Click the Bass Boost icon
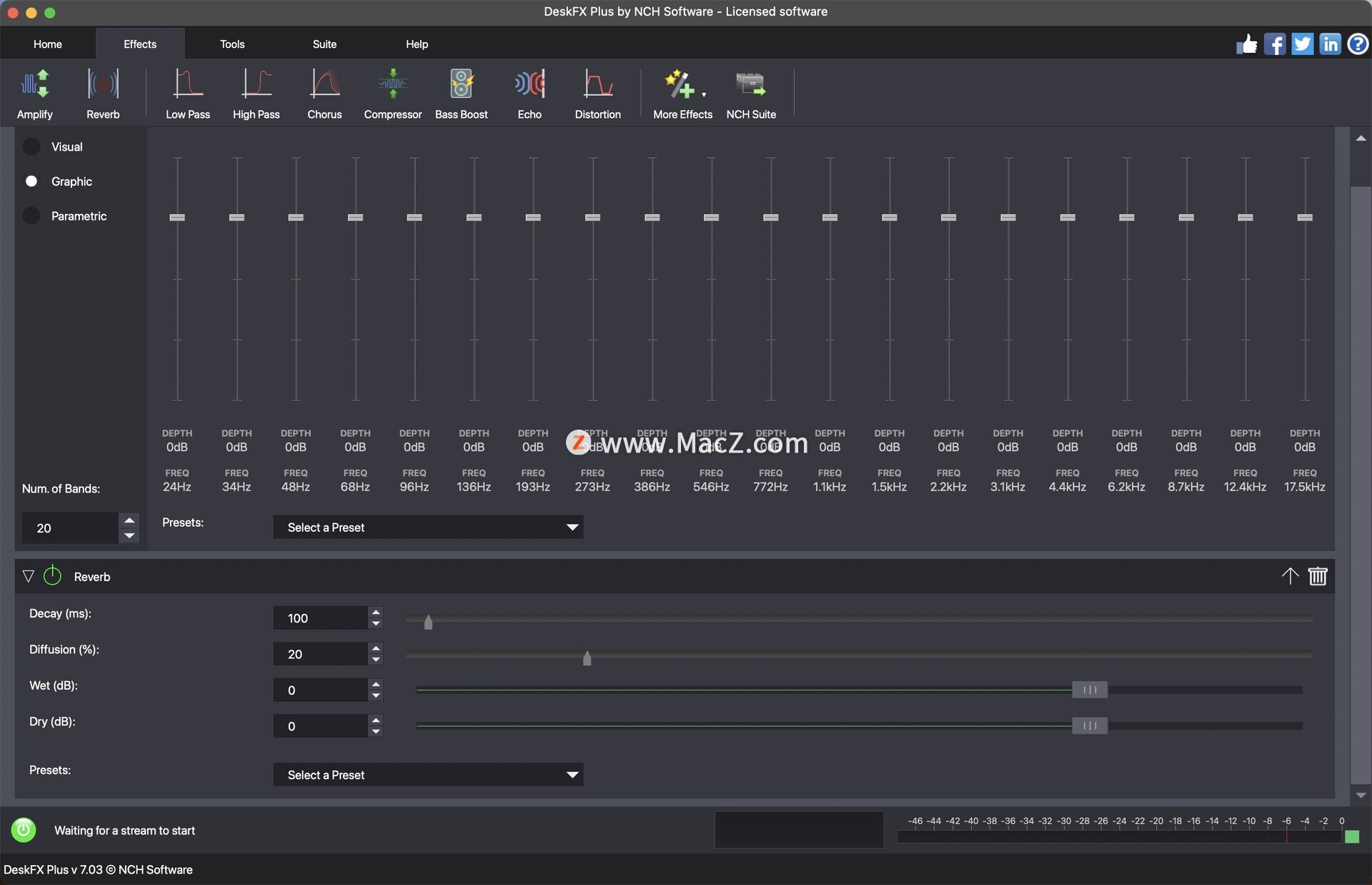Image resolution: width=1372 pixels, height=885 pixels. [461, 94]
